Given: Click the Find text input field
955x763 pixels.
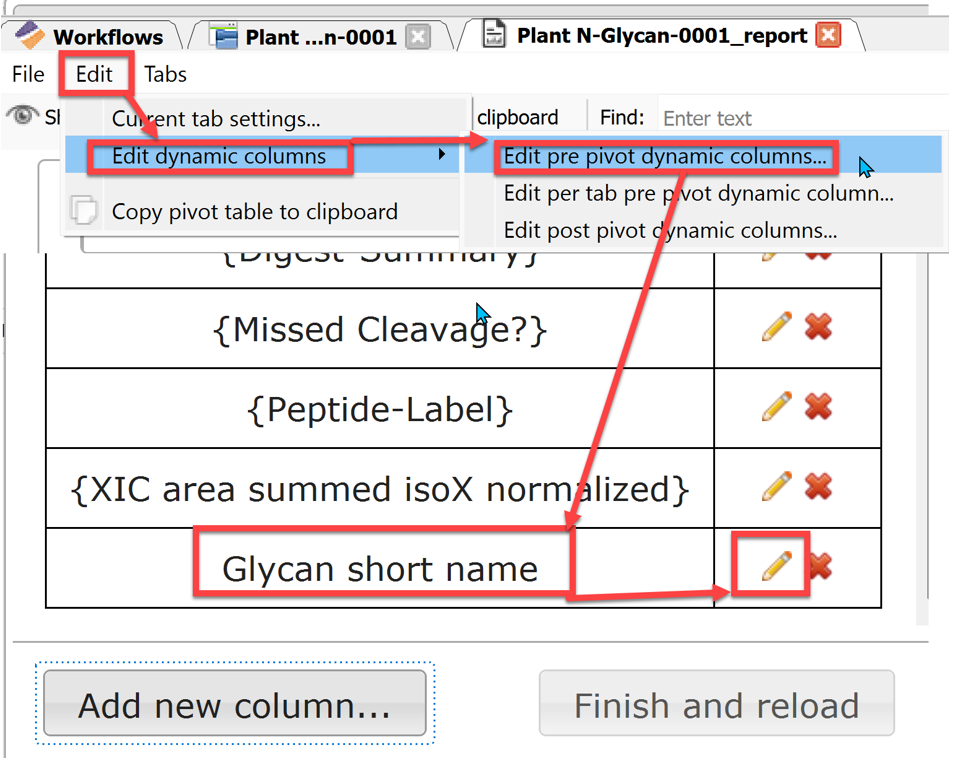Looking at the screenshot, I should coord(800,118).
